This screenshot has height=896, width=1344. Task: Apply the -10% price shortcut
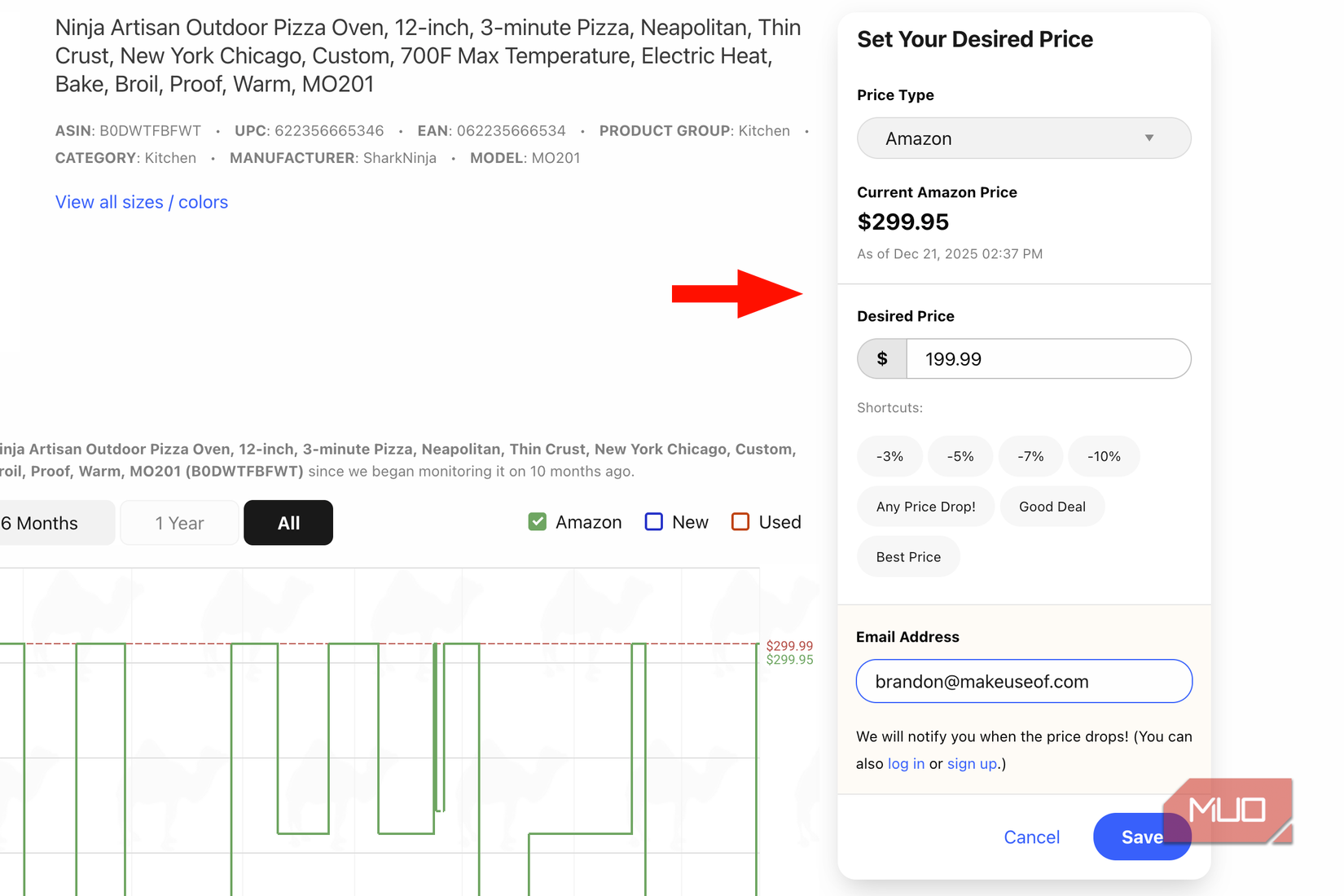[x=1104, y=456]
